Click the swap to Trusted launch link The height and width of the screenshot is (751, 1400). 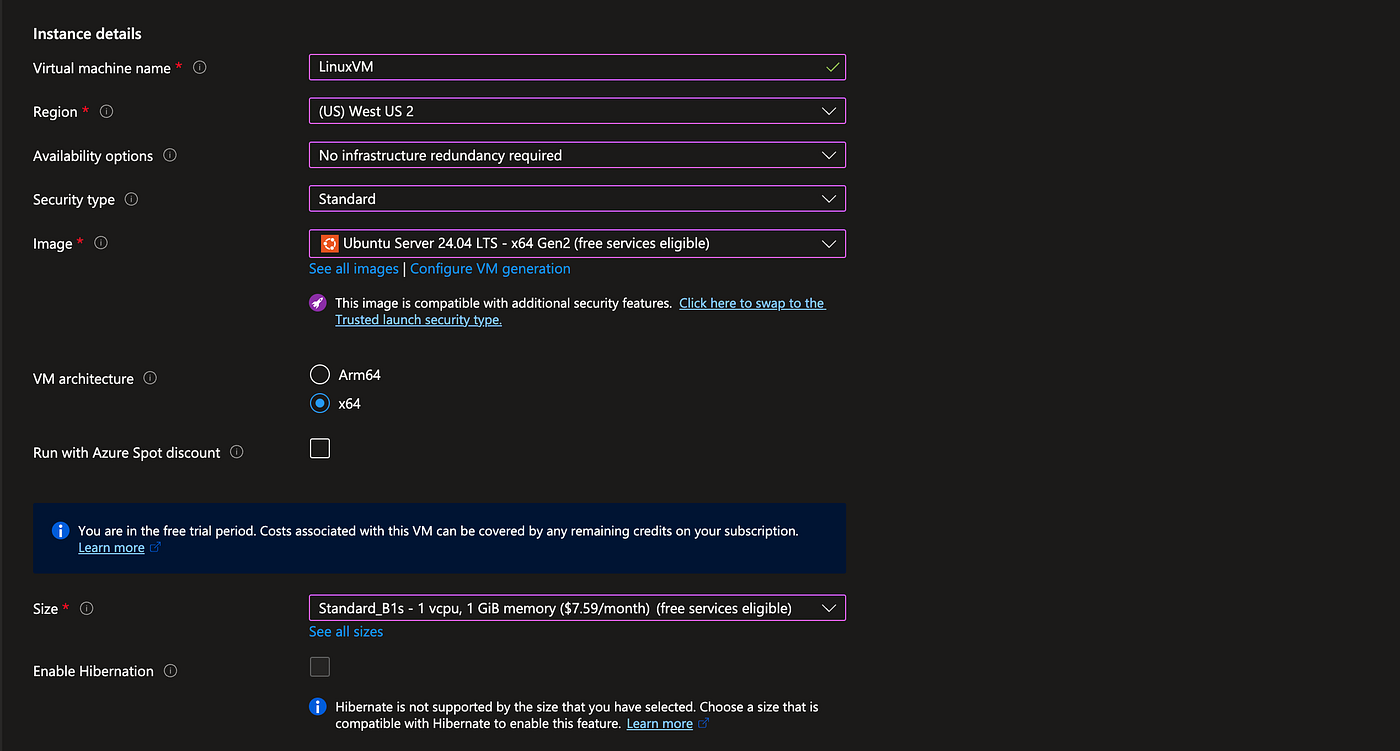(580, 312)
